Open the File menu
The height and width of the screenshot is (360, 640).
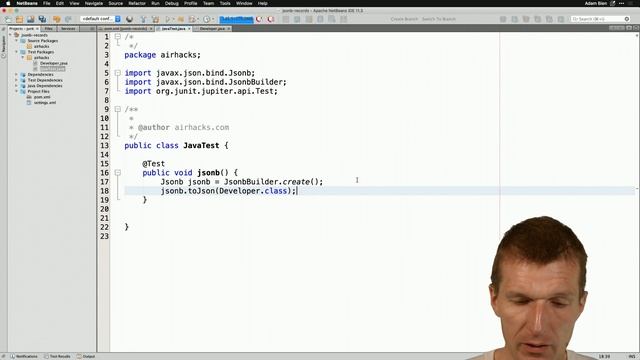pyautogui.click(x=47, y=3)
